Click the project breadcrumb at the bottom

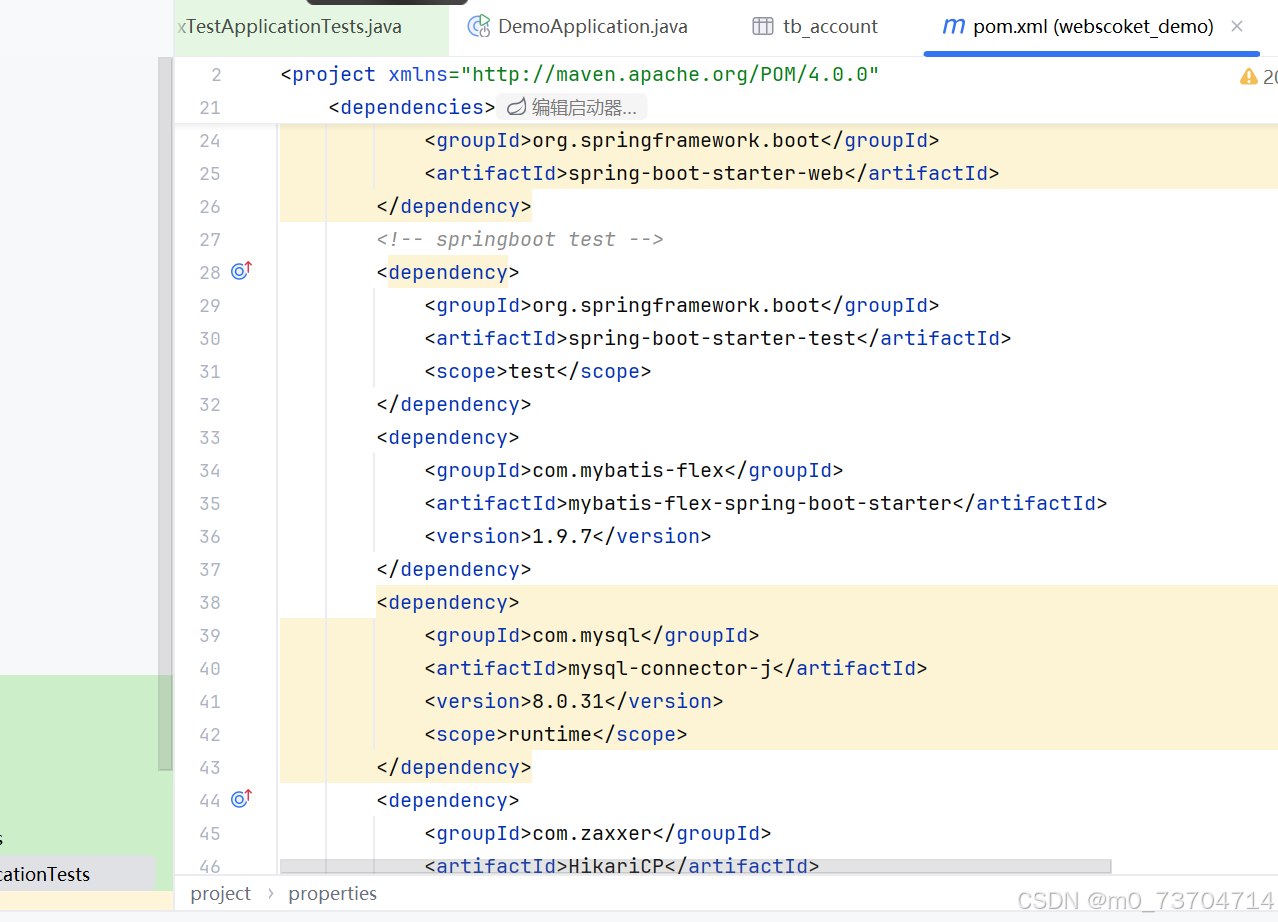(x=220, y=893)
